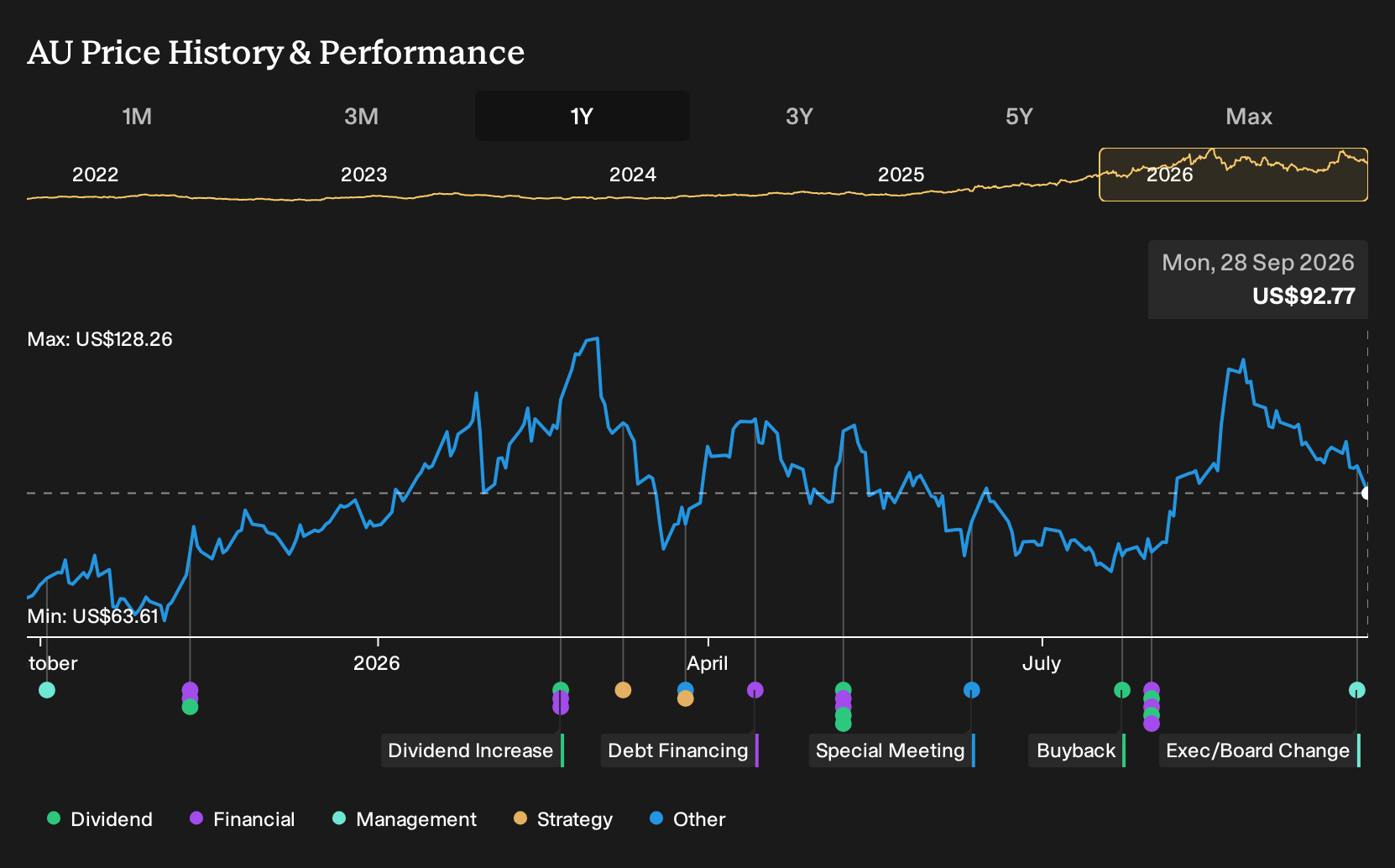Click the white current price point
The height and width of the screenshot is (868, 1395).
1366,493
